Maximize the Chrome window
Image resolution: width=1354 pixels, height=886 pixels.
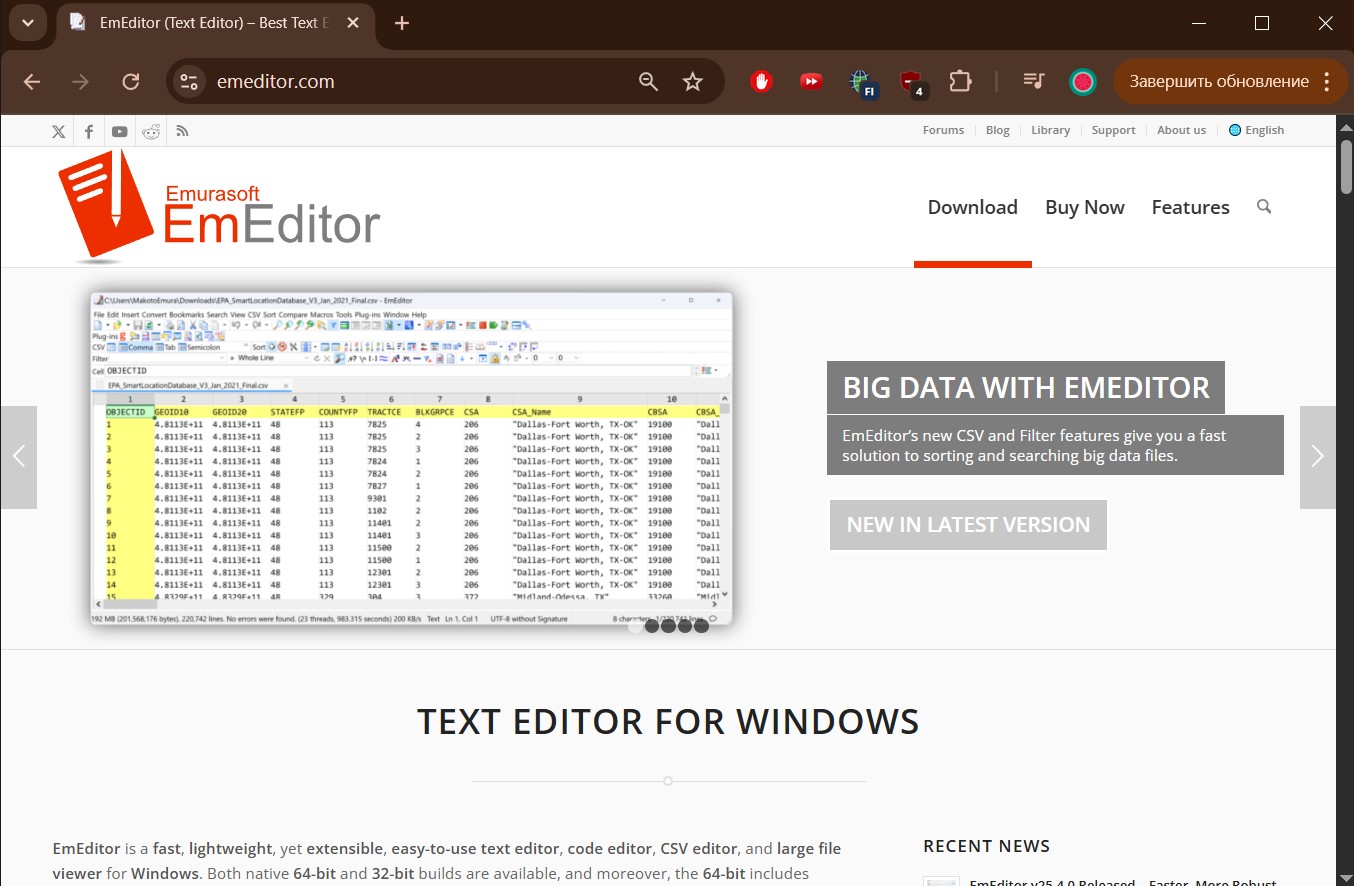(x=1262, y=23)
